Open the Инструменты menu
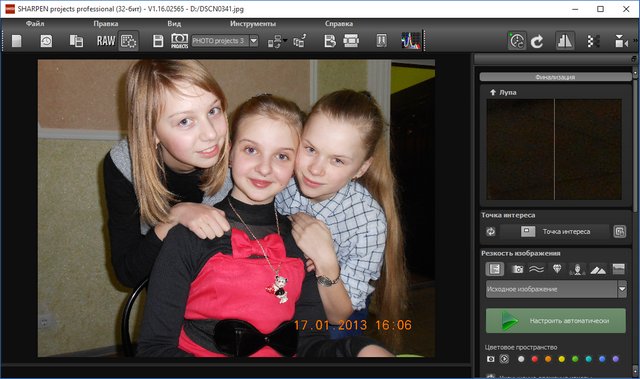Image resolution: width=640 pixels, height=379 pixels. [x=253, y=24]
